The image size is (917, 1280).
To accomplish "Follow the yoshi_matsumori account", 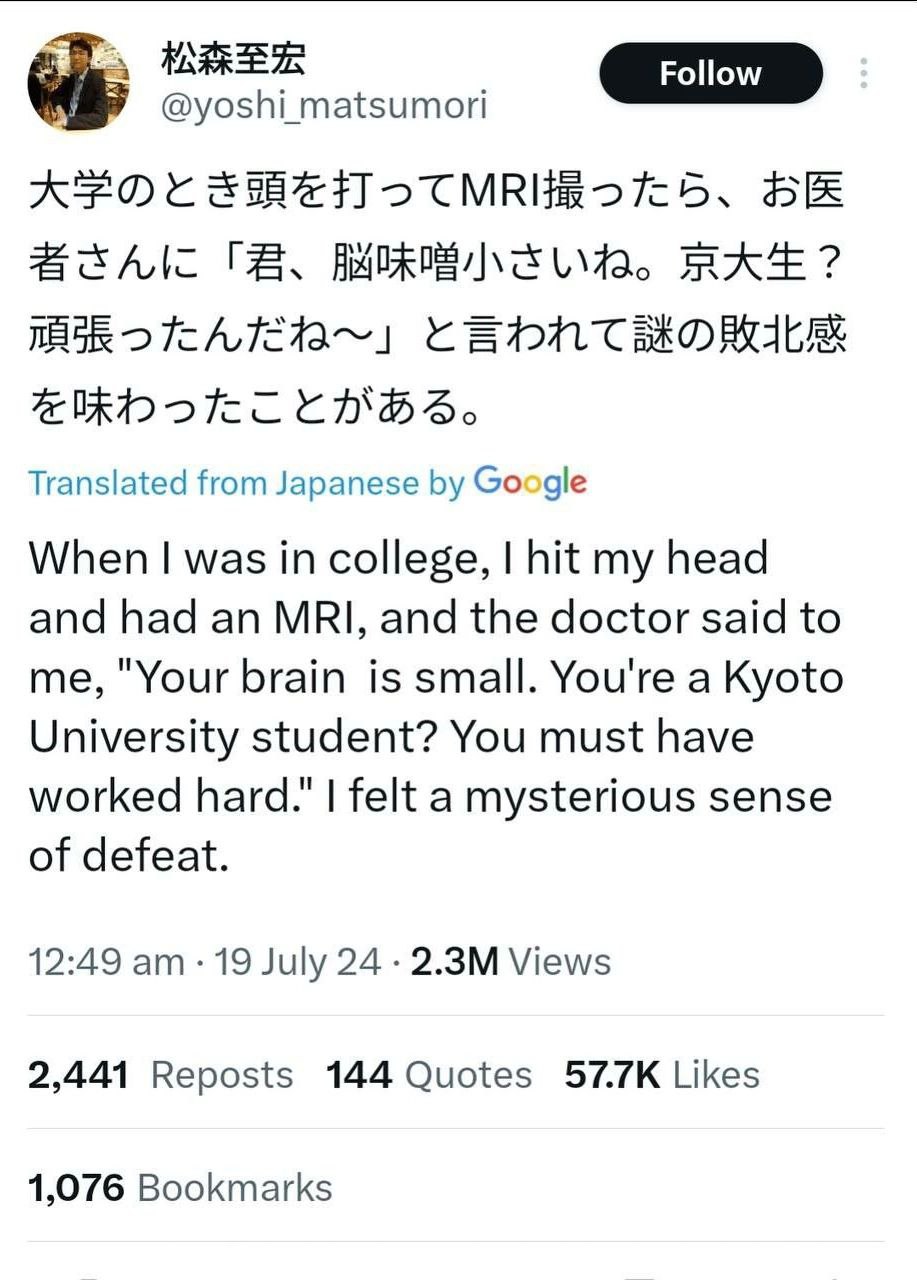I will click(710, 73).
